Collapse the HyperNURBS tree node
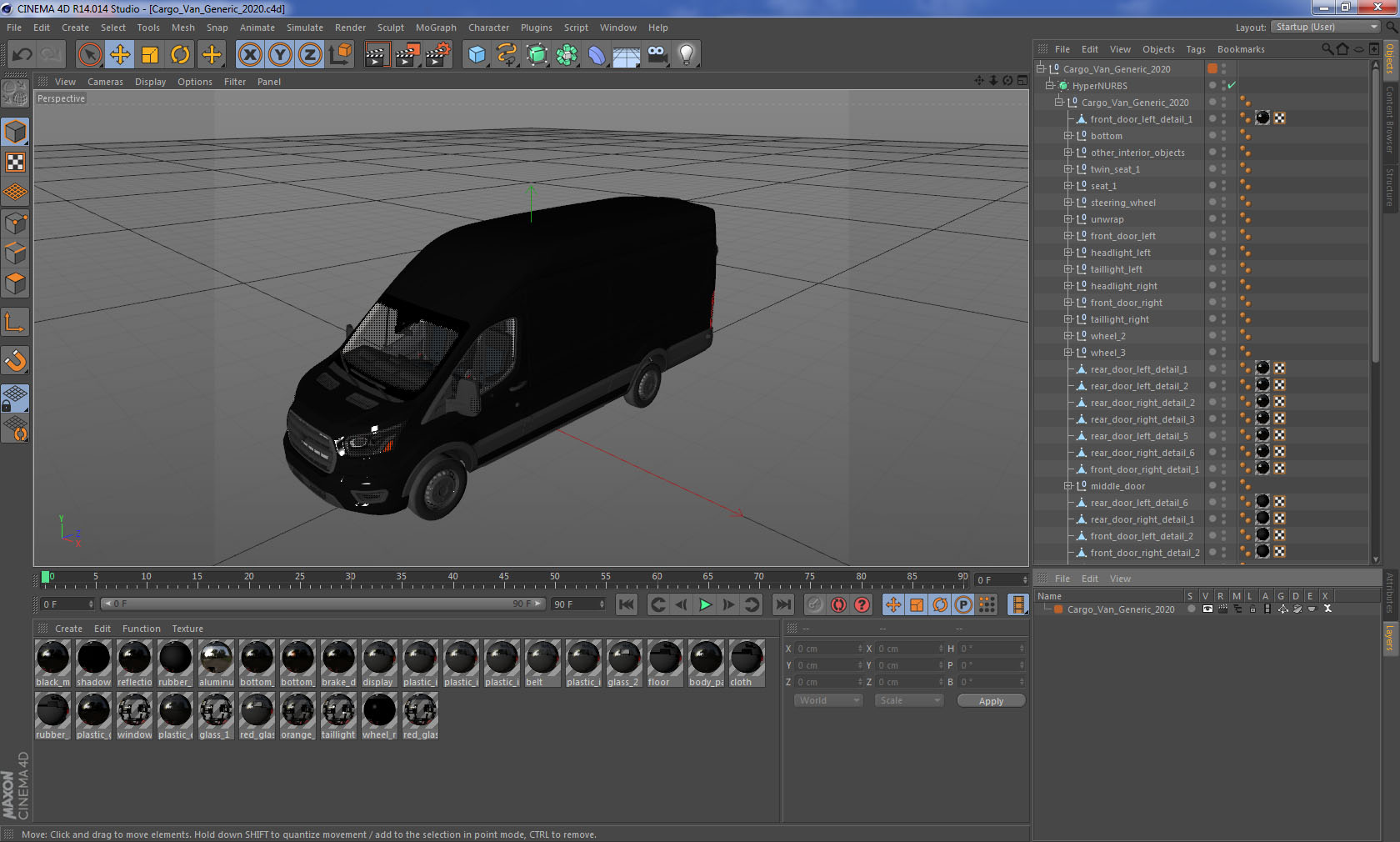The width and height of the screenshot is (1400, 842). 1050,85
